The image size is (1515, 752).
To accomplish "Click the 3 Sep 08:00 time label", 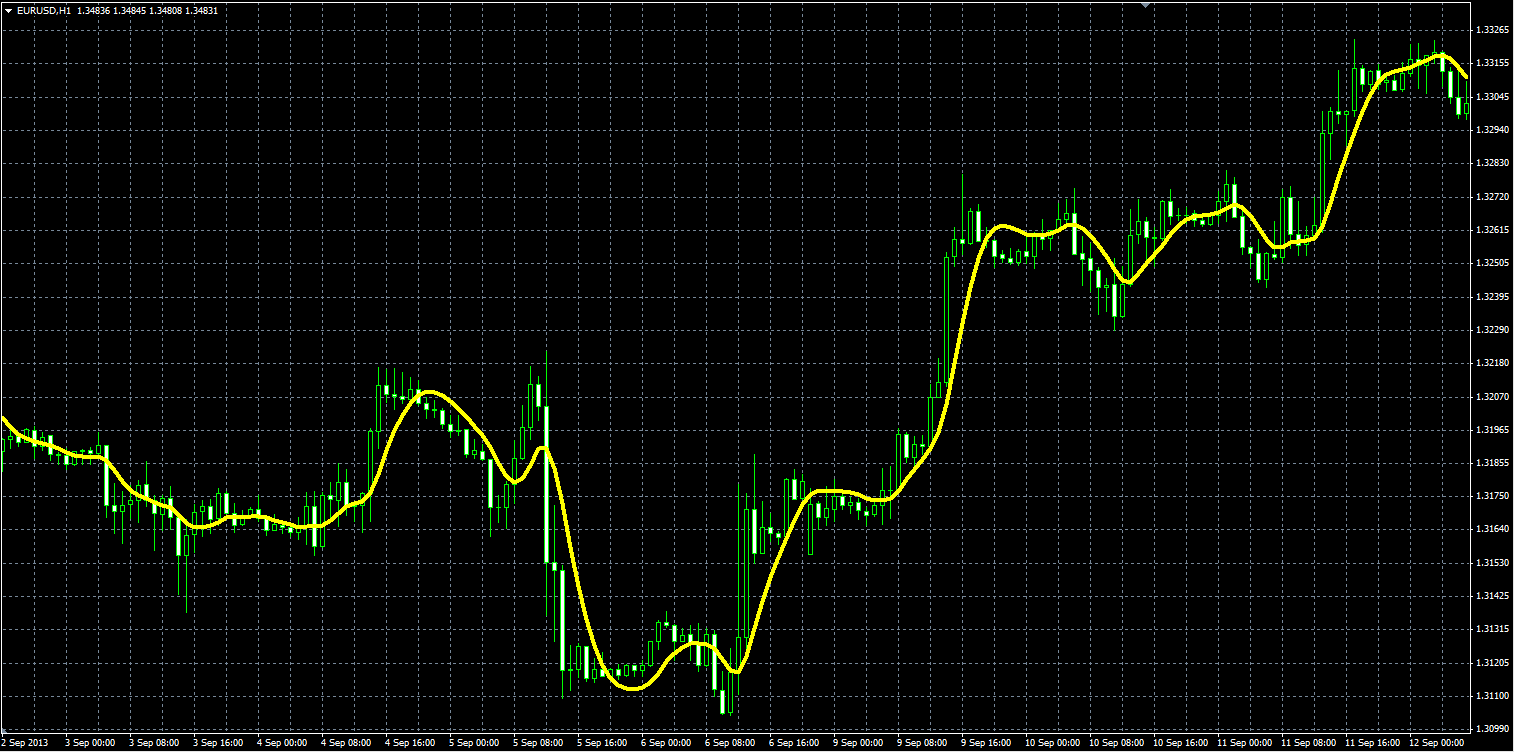I will (x=153, y=743).
